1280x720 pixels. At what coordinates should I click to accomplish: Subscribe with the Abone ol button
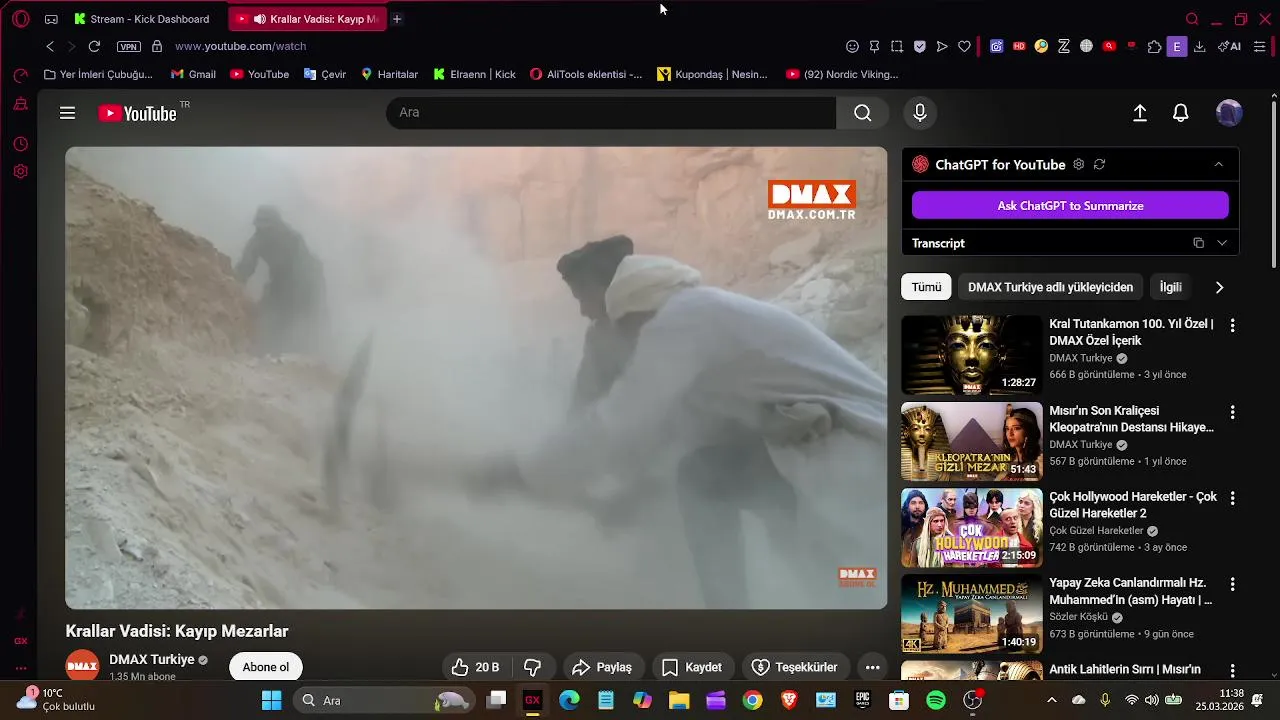click(266, 667)
